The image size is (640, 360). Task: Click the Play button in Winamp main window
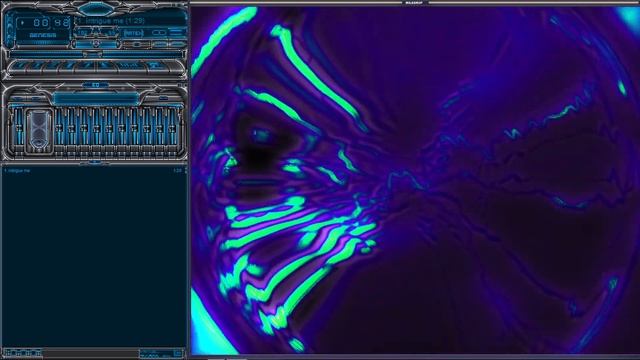point(35,65)
